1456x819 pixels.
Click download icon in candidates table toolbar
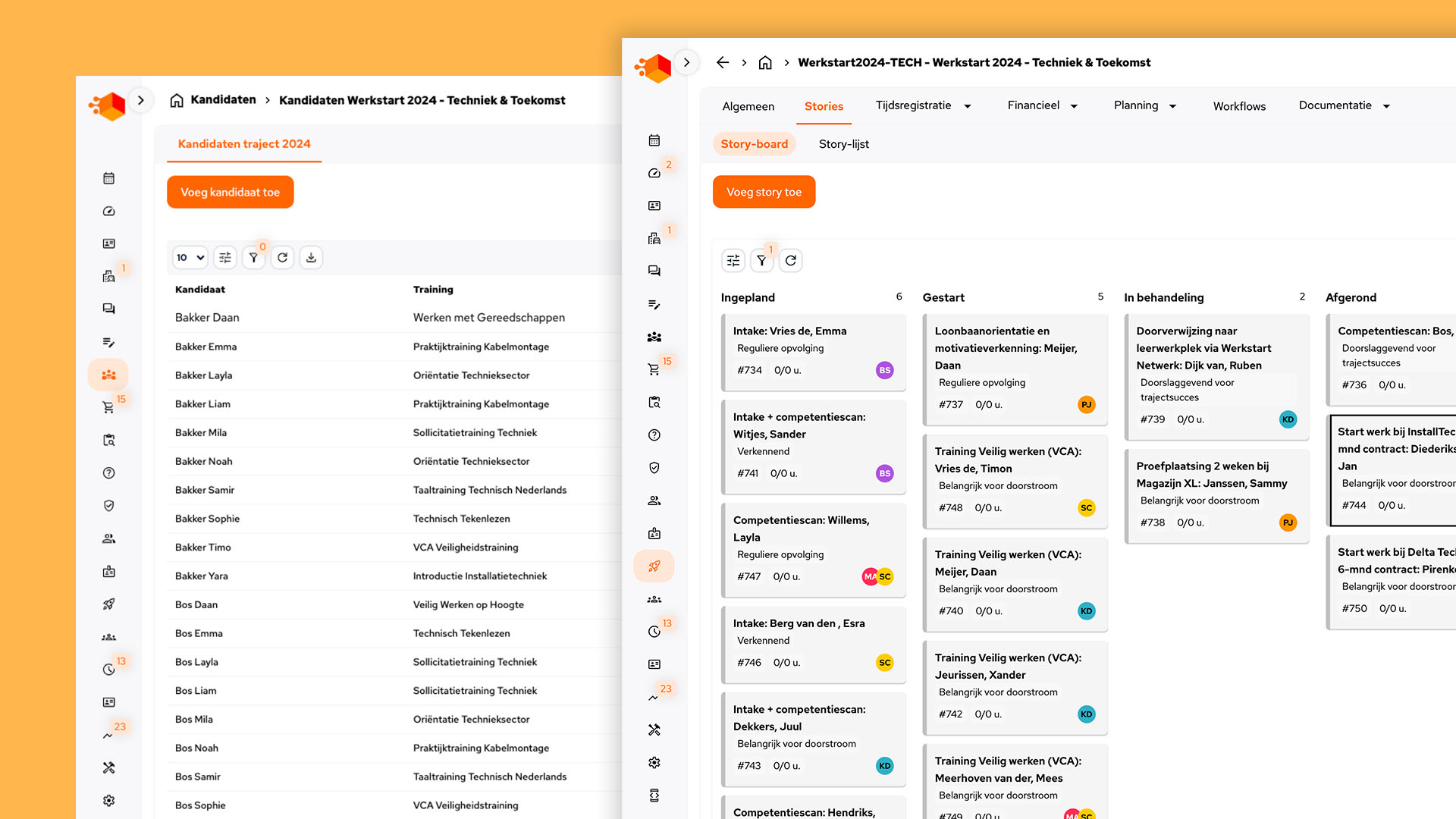pyautogui.click(x=311, y=258)
